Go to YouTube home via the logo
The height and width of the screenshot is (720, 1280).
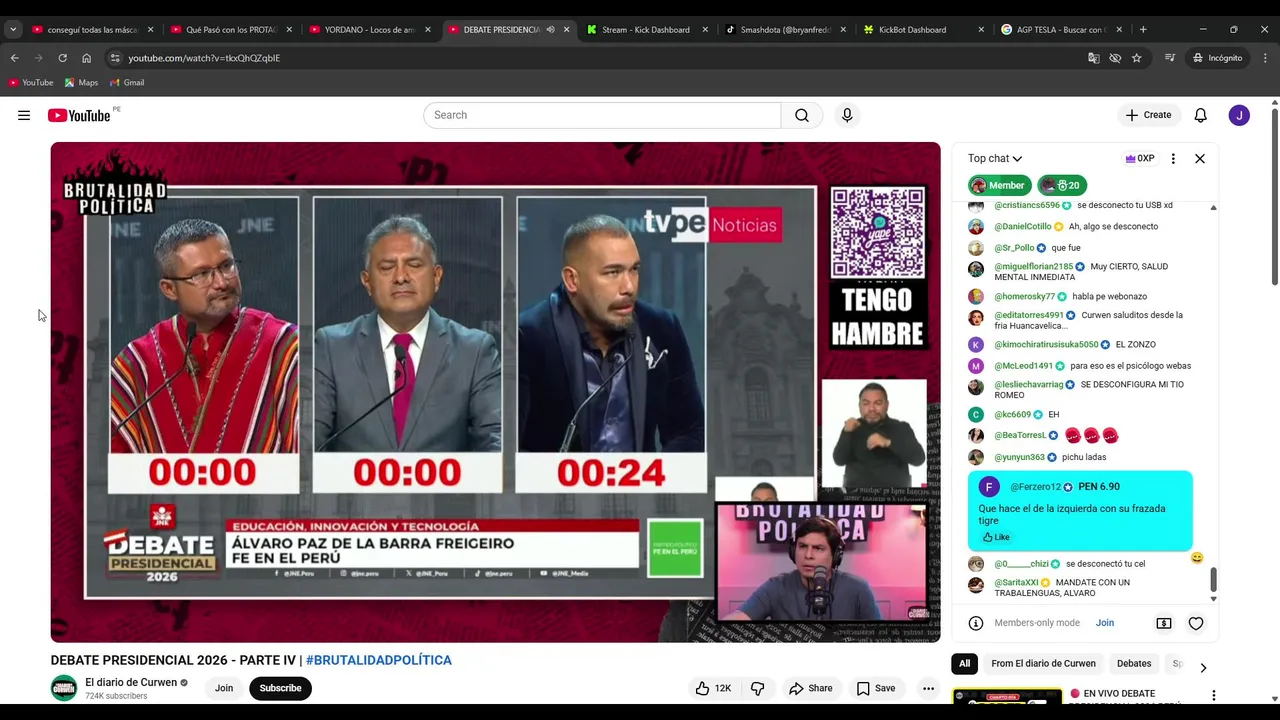click(x=79, y=115)
